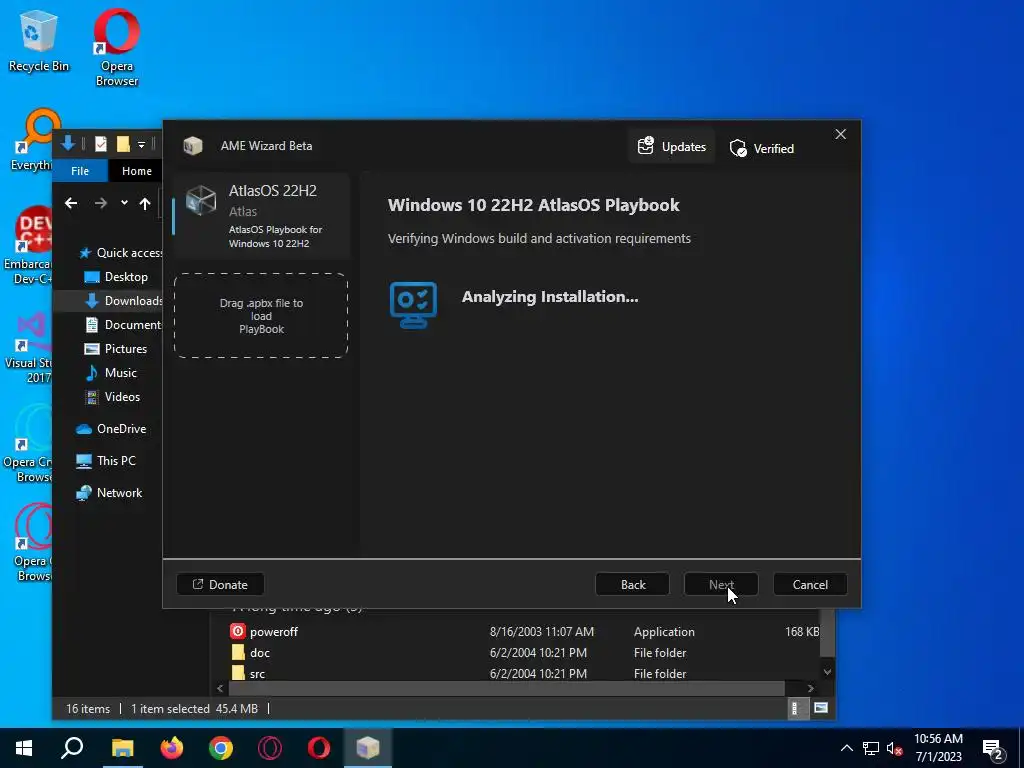
Task: Open File Explorer from the taskbar
Action: (x=122, y=748)
